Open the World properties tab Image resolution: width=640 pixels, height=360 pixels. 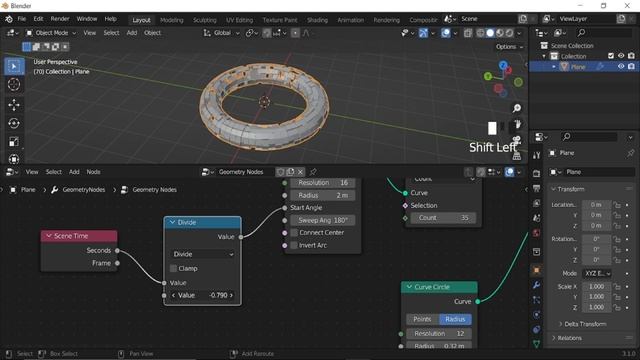coord(536,233)
